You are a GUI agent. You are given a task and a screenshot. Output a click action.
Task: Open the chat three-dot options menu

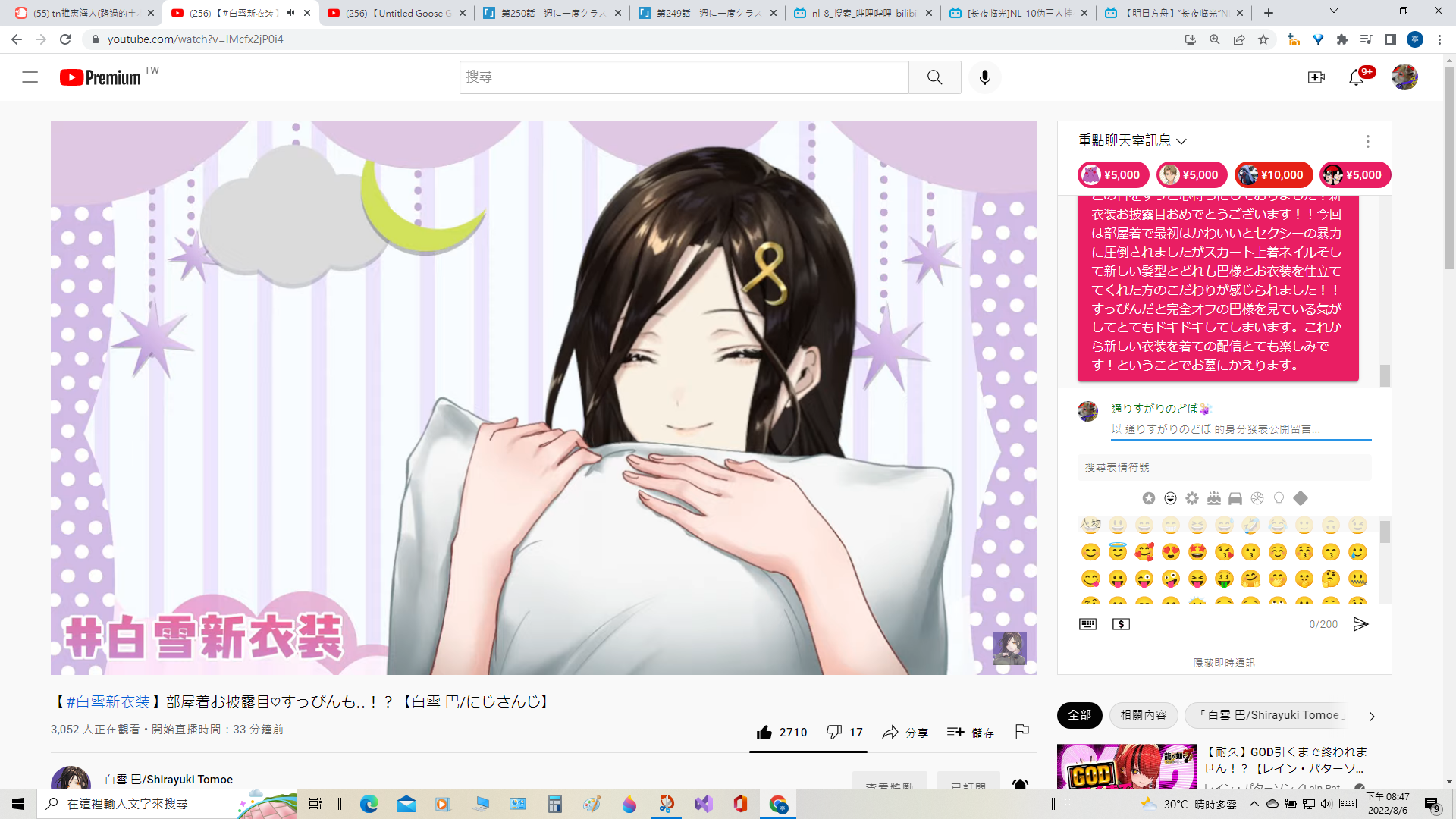pos(1367,141)
